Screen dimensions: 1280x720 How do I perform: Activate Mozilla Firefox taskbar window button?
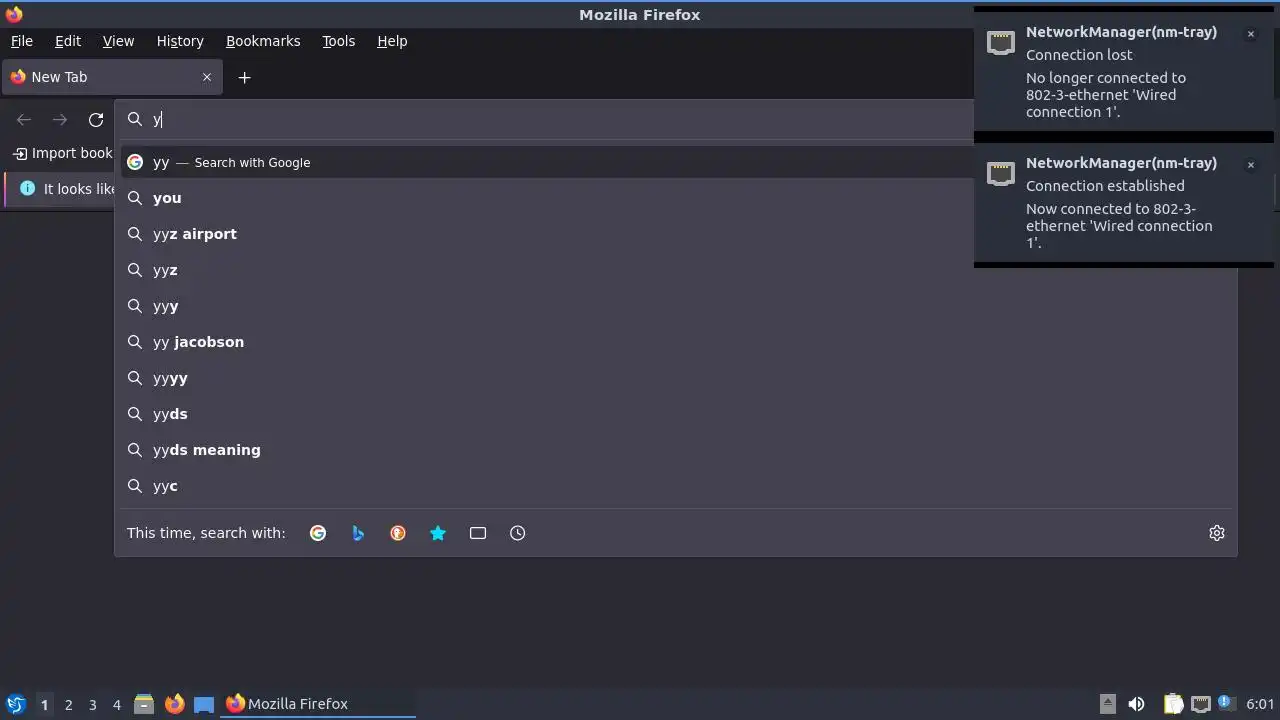point(318,704)
